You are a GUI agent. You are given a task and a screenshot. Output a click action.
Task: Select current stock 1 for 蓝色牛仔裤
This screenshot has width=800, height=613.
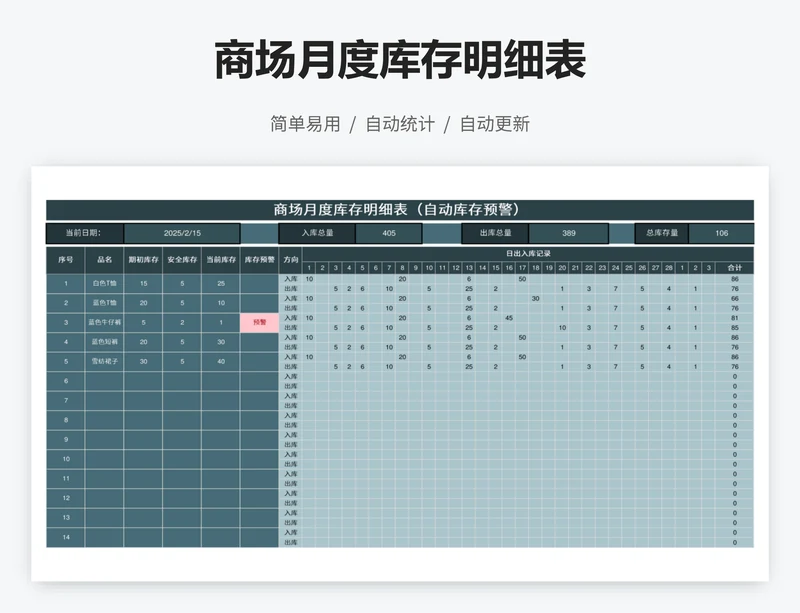[x=221, y=323]
